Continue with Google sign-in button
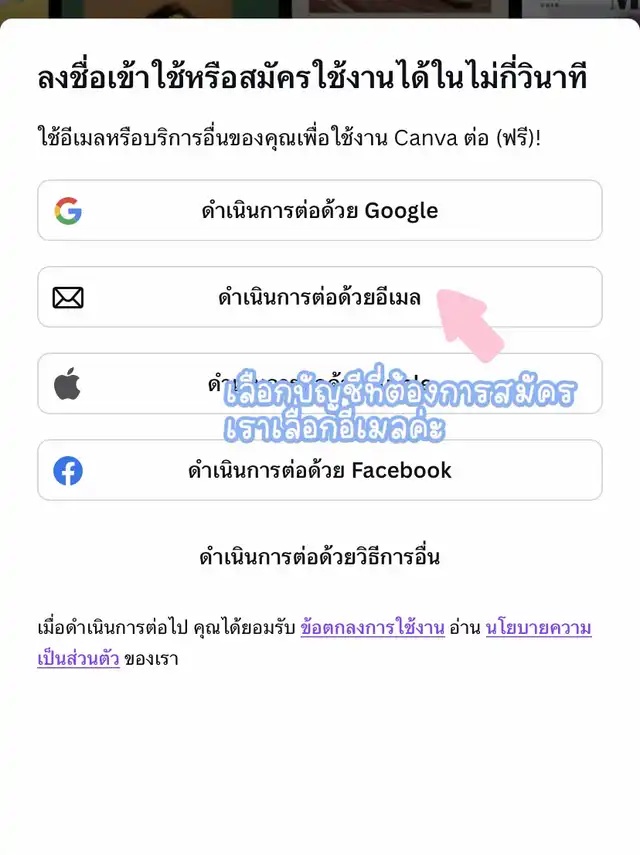This screenshot has width=640, height=855. 320,210
